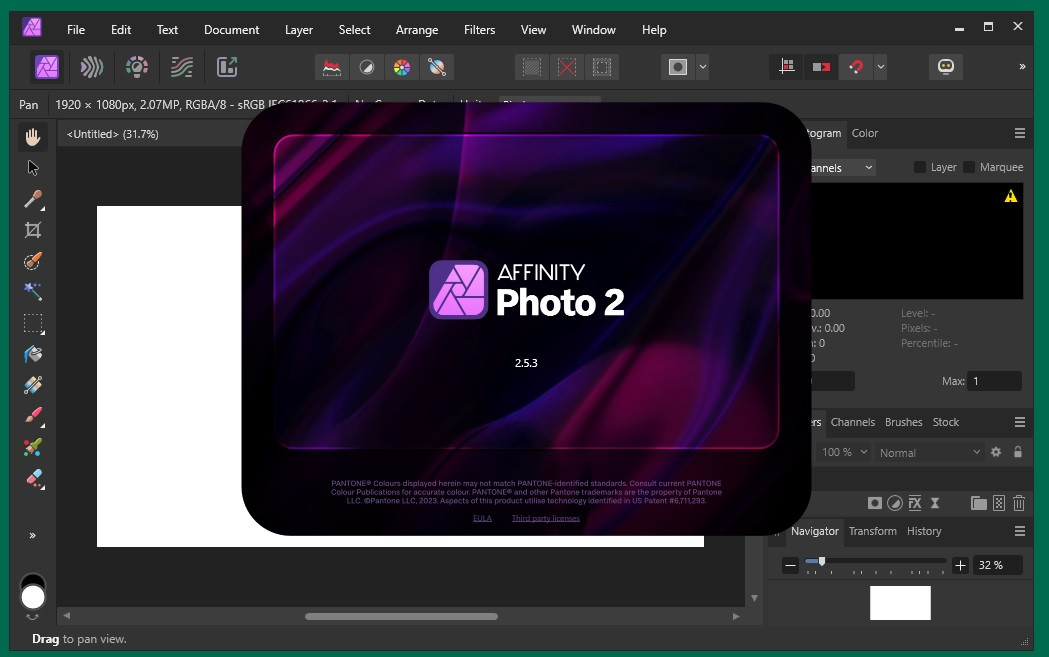This screenshot has height=657, width=1049.
Task: Switch to the Export persona
Action: tap(227, 67)
